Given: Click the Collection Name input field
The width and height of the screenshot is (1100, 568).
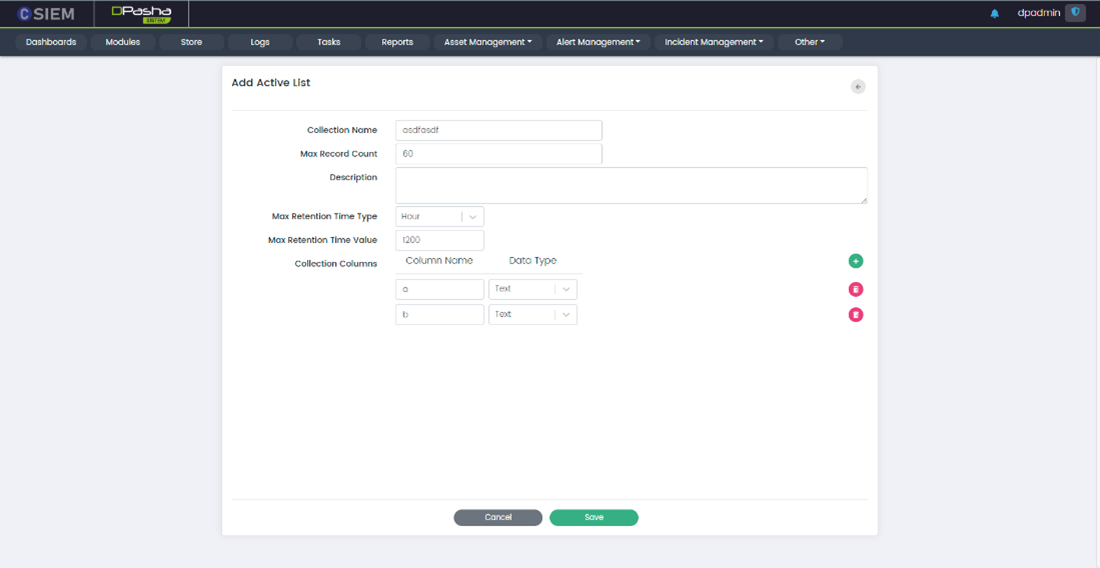Looking at the screenshot, I should [x=498, y=130].
